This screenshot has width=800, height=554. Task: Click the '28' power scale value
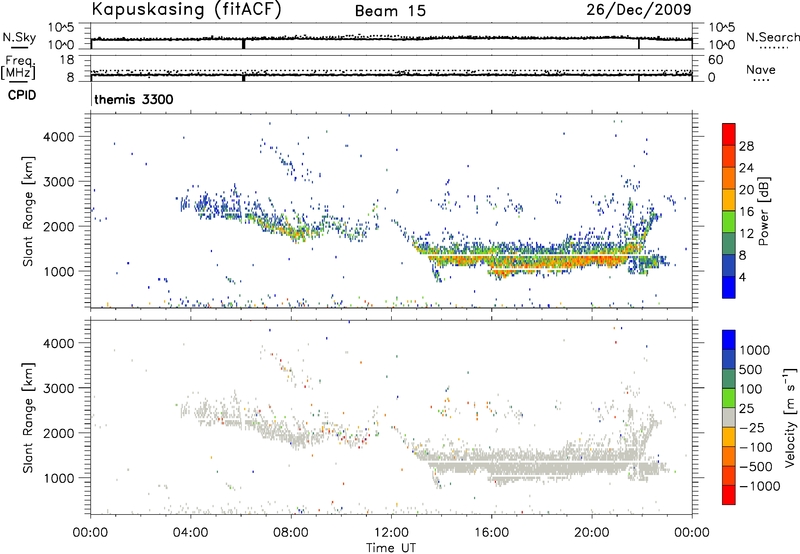point(746,146)
